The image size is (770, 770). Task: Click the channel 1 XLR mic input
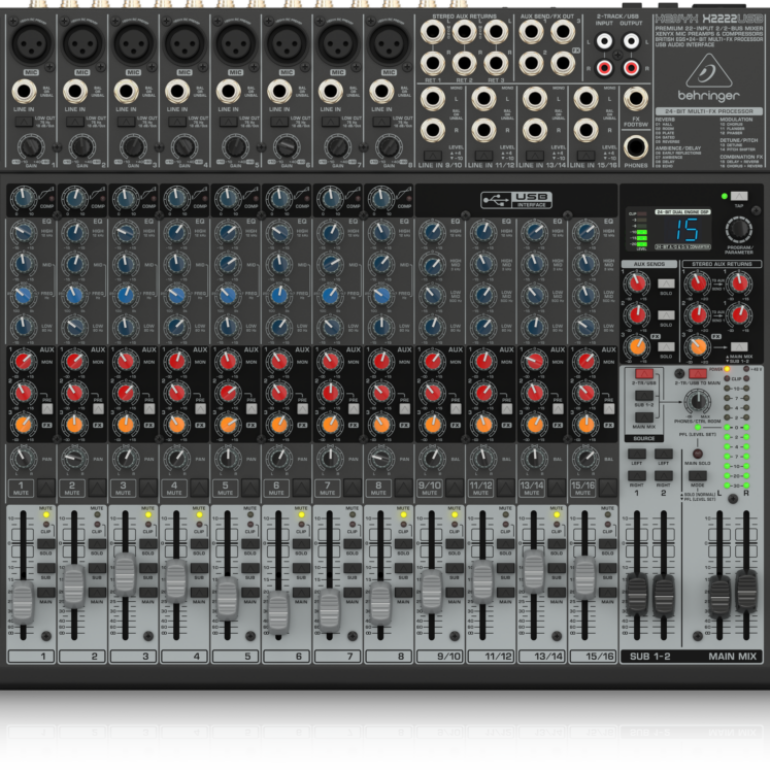[29, 43]
